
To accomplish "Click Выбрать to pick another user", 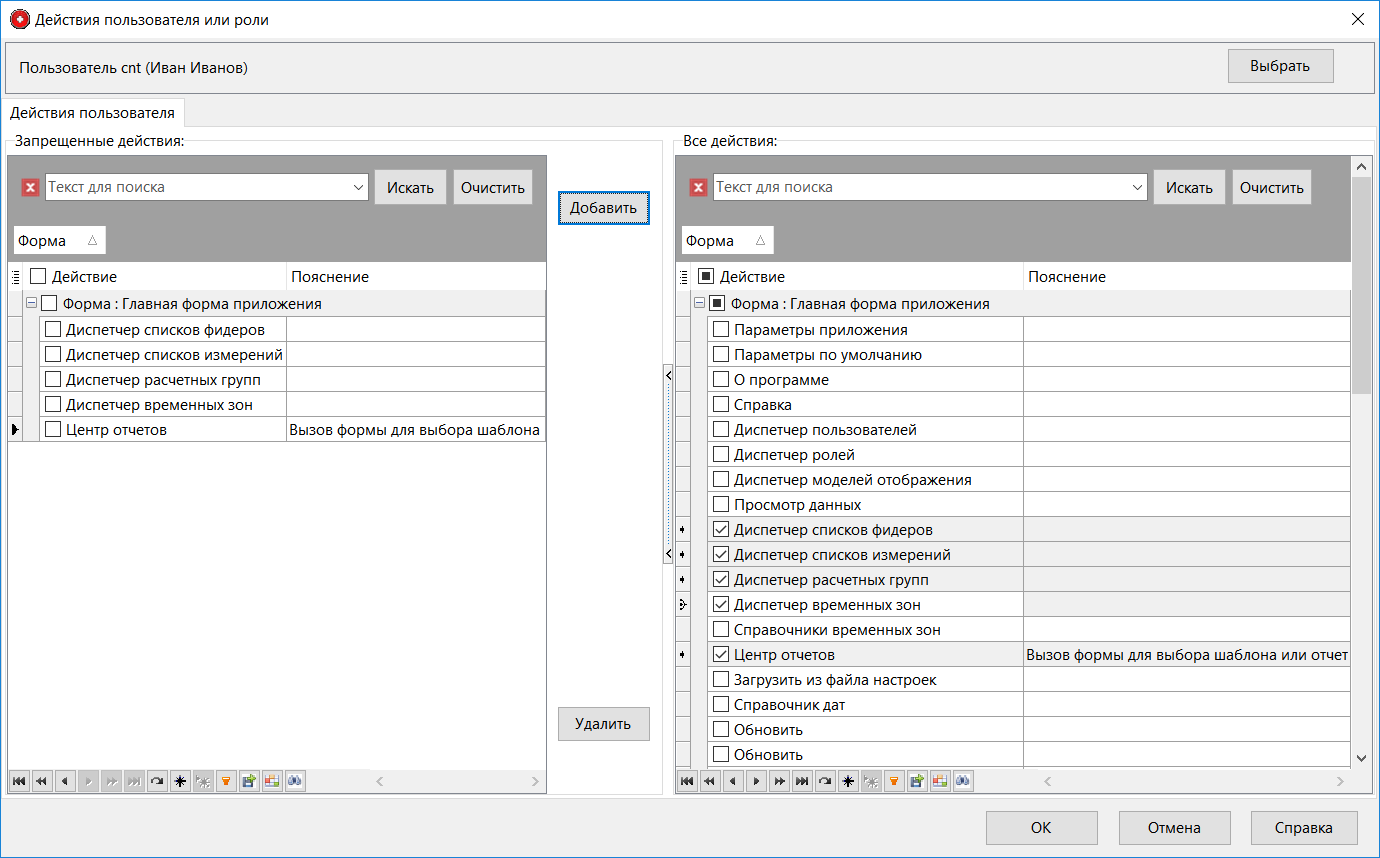I will 1281,65.
